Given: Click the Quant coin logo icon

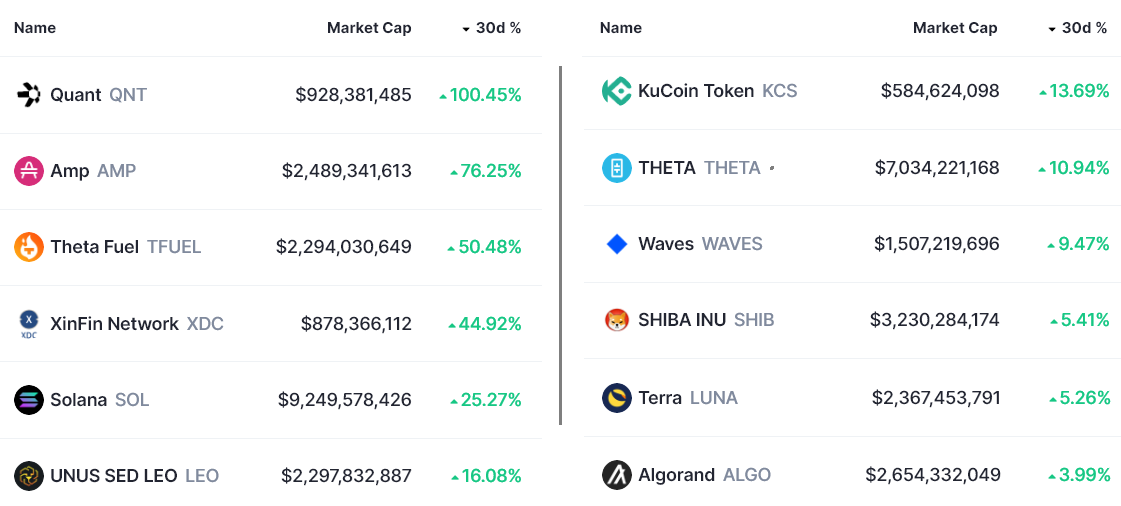Looking at the screenshot, I should coord(29,95).
